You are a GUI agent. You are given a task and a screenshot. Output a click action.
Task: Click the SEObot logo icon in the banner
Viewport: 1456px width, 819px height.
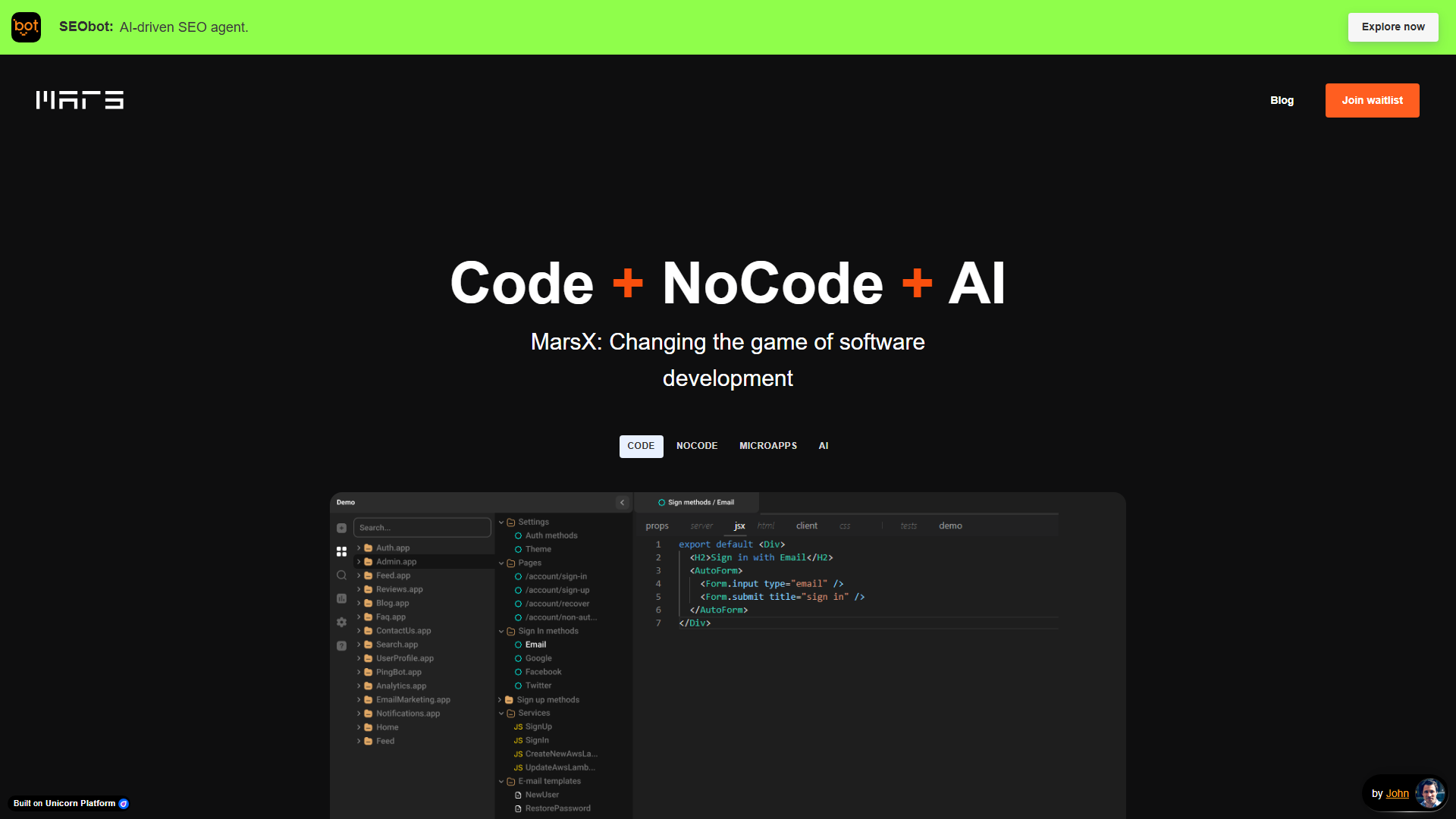[25, 27]
